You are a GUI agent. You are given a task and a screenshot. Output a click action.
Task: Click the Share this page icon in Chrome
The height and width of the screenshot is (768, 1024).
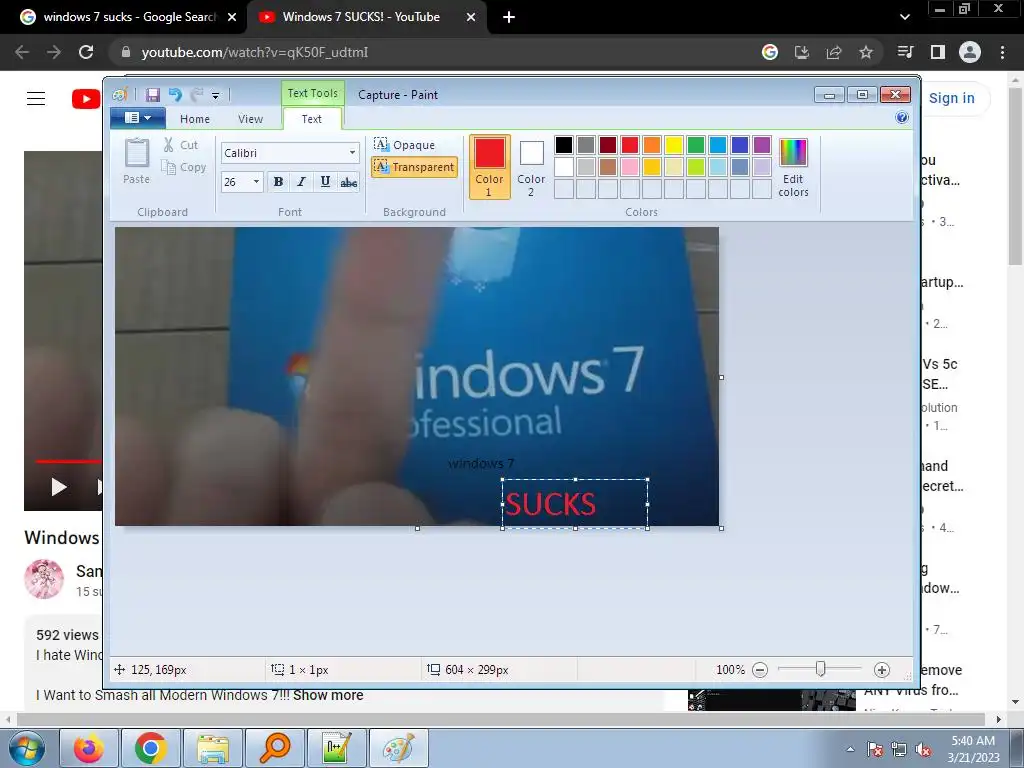pyautogui.click(x=834, y=52)
